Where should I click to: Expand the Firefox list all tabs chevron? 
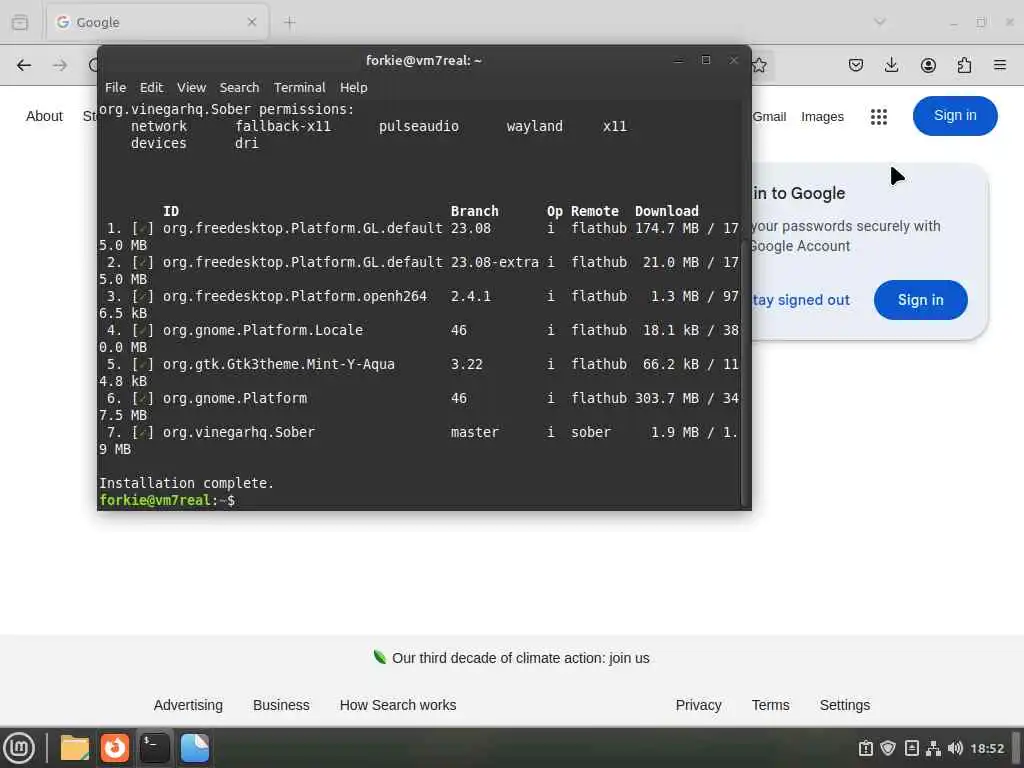pyautogui.click(x=880, y=22)
